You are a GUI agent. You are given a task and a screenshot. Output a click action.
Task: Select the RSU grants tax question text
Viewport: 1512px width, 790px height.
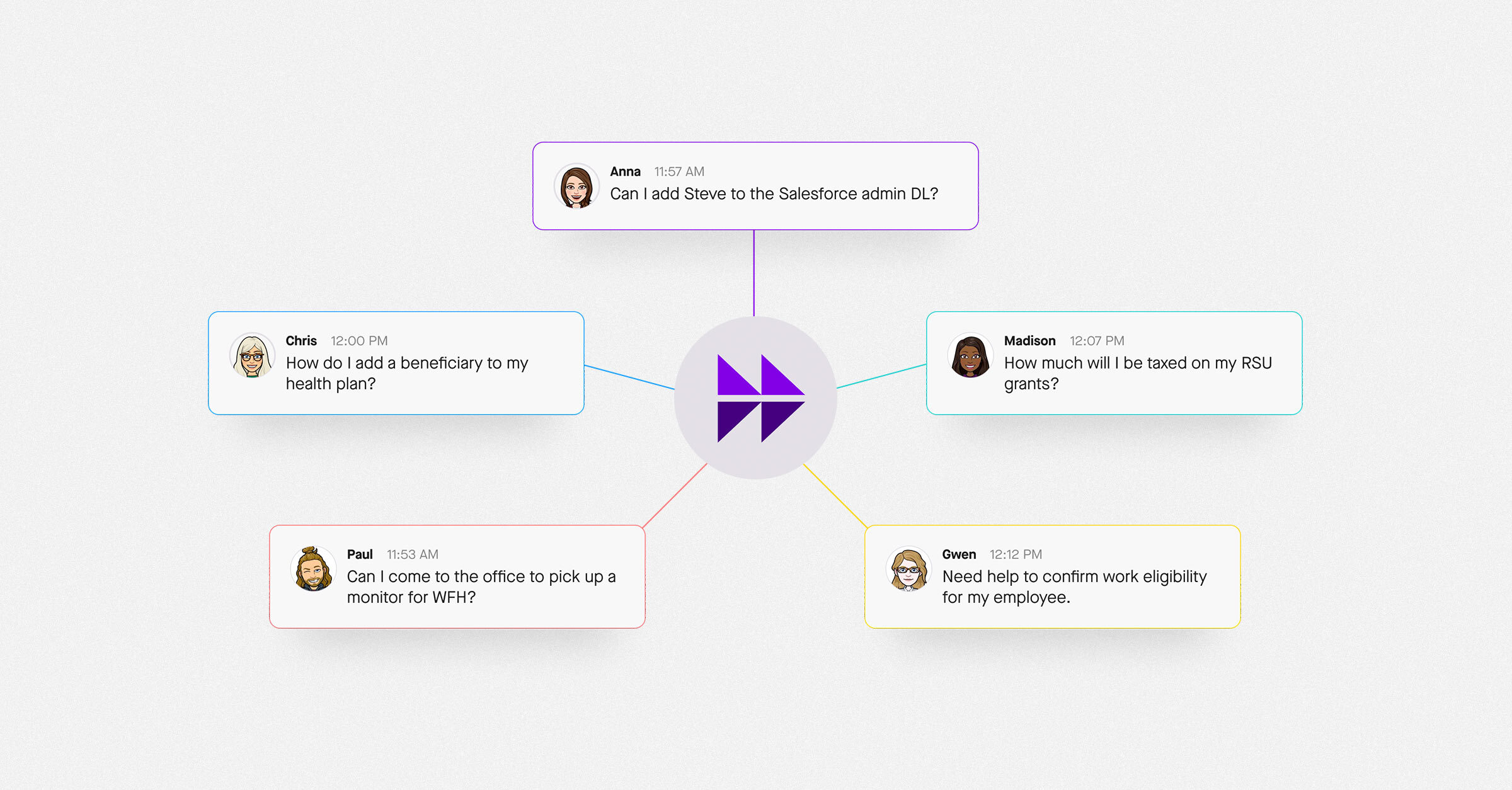(x=1137, y=373)
